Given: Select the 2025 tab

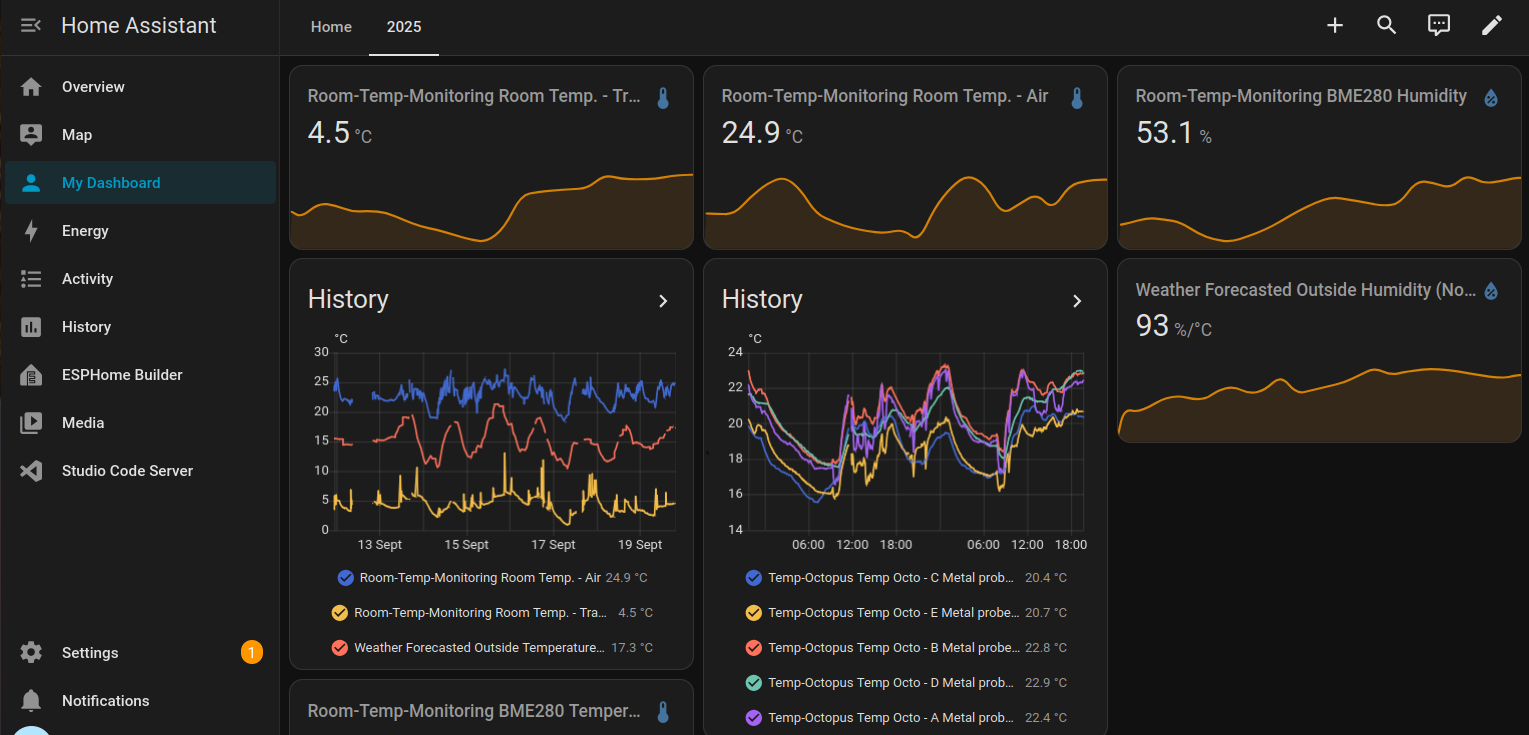Looking at the screenshot, I should [x=404, y=27].
